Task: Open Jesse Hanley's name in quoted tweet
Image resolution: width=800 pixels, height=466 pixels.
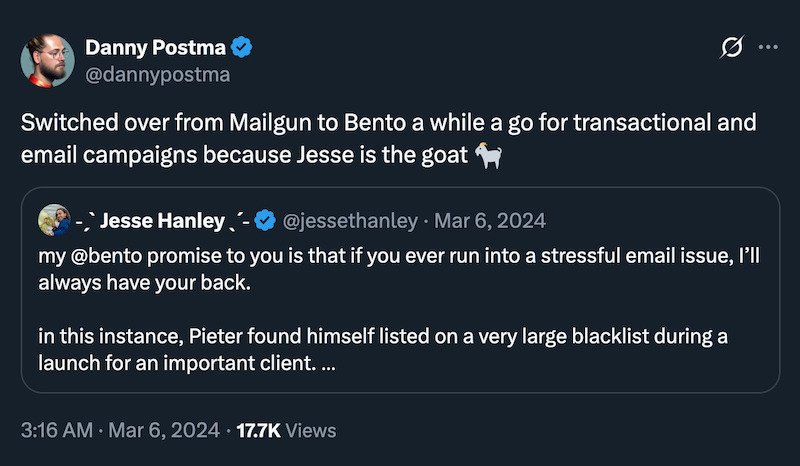Action: (162, 219)
